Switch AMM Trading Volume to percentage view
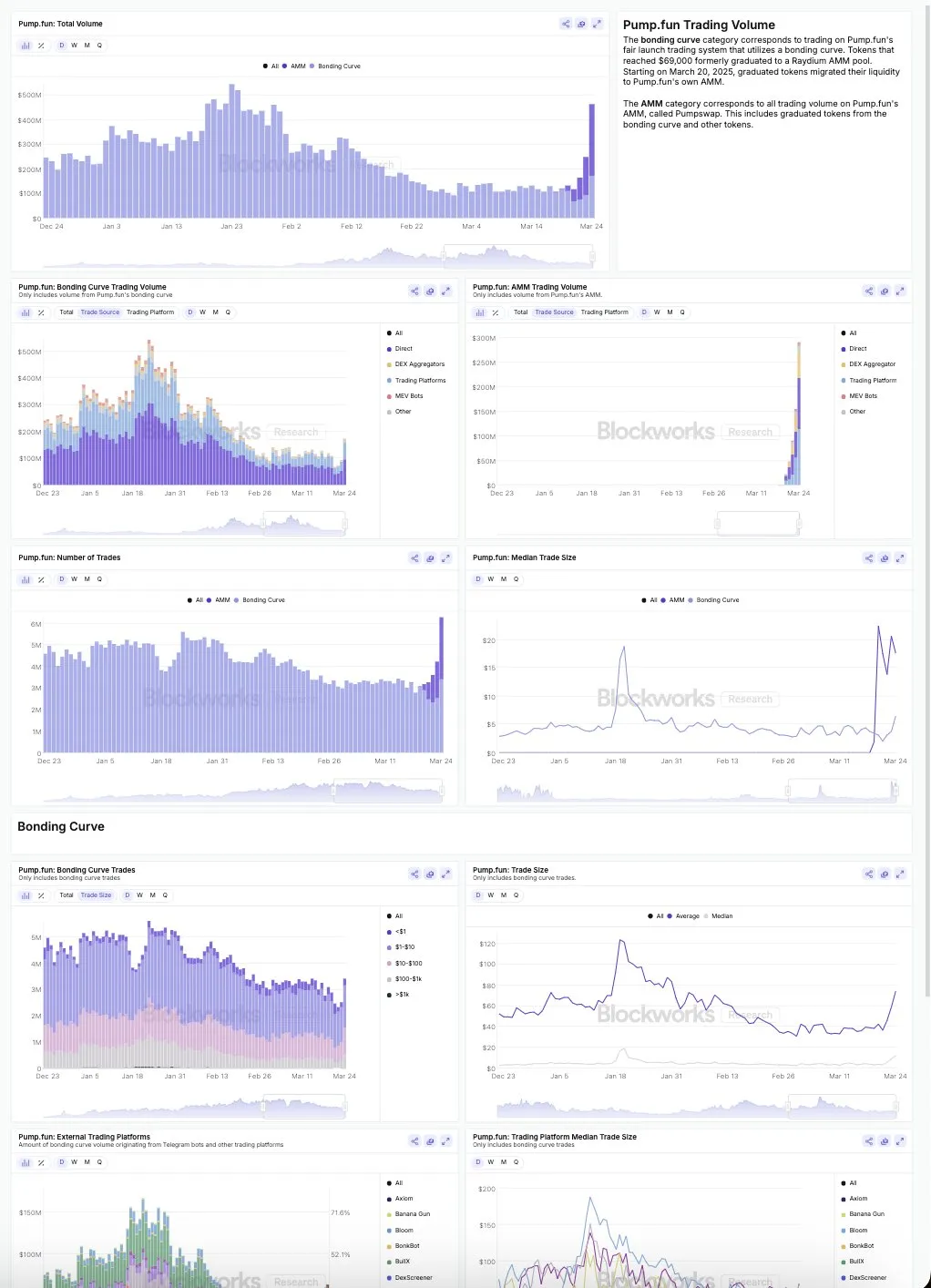The width and height of the screenshot is (931, 1288). pyautogui.click(x=496, y=312)
